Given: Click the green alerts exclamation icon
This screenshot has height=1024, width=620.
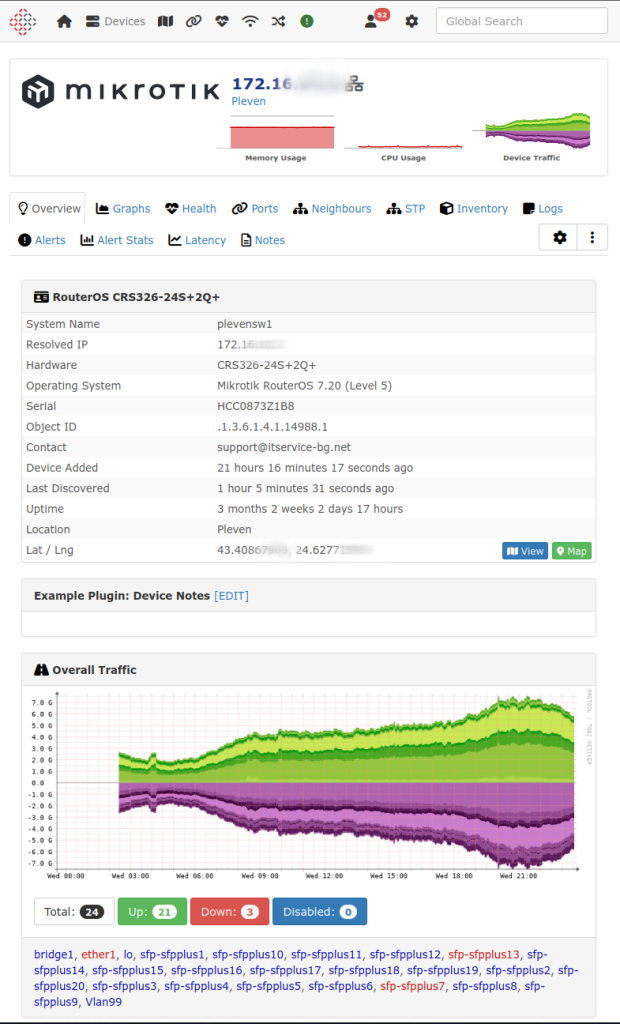Looking at the screenshot, I should point(306,21).
